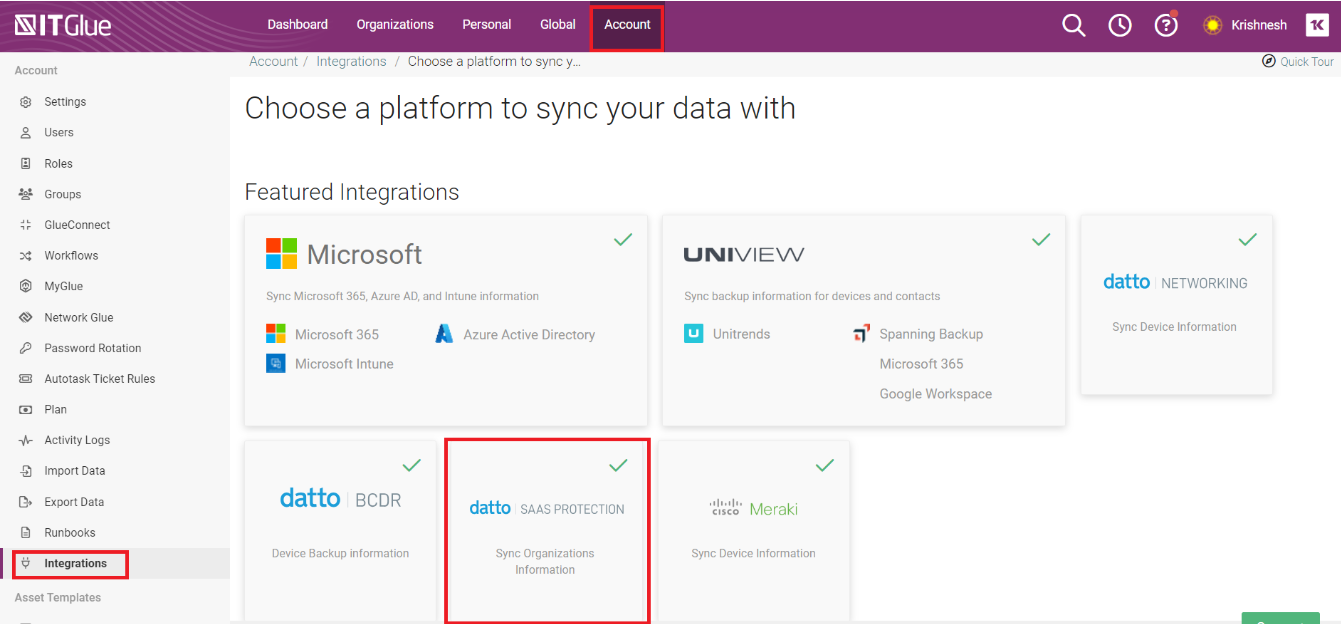Click the Autotask Ticket Rules icon
This screenshot has width=1341, height=624.
[x=26, y=379]
